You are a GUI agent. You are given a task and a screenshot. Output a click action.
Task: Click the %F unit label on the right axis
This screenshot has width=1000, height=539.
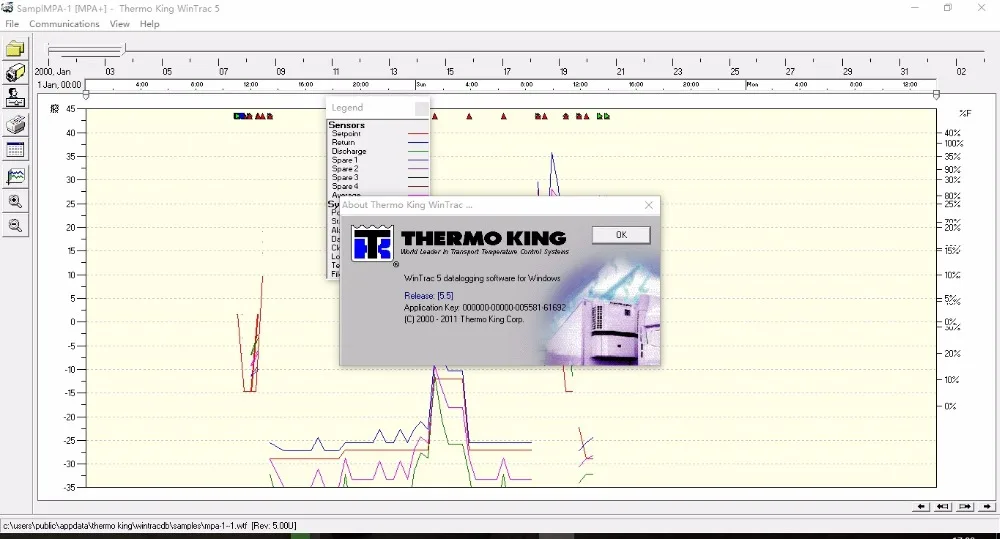pyautogui.click(x=965, y=113)
